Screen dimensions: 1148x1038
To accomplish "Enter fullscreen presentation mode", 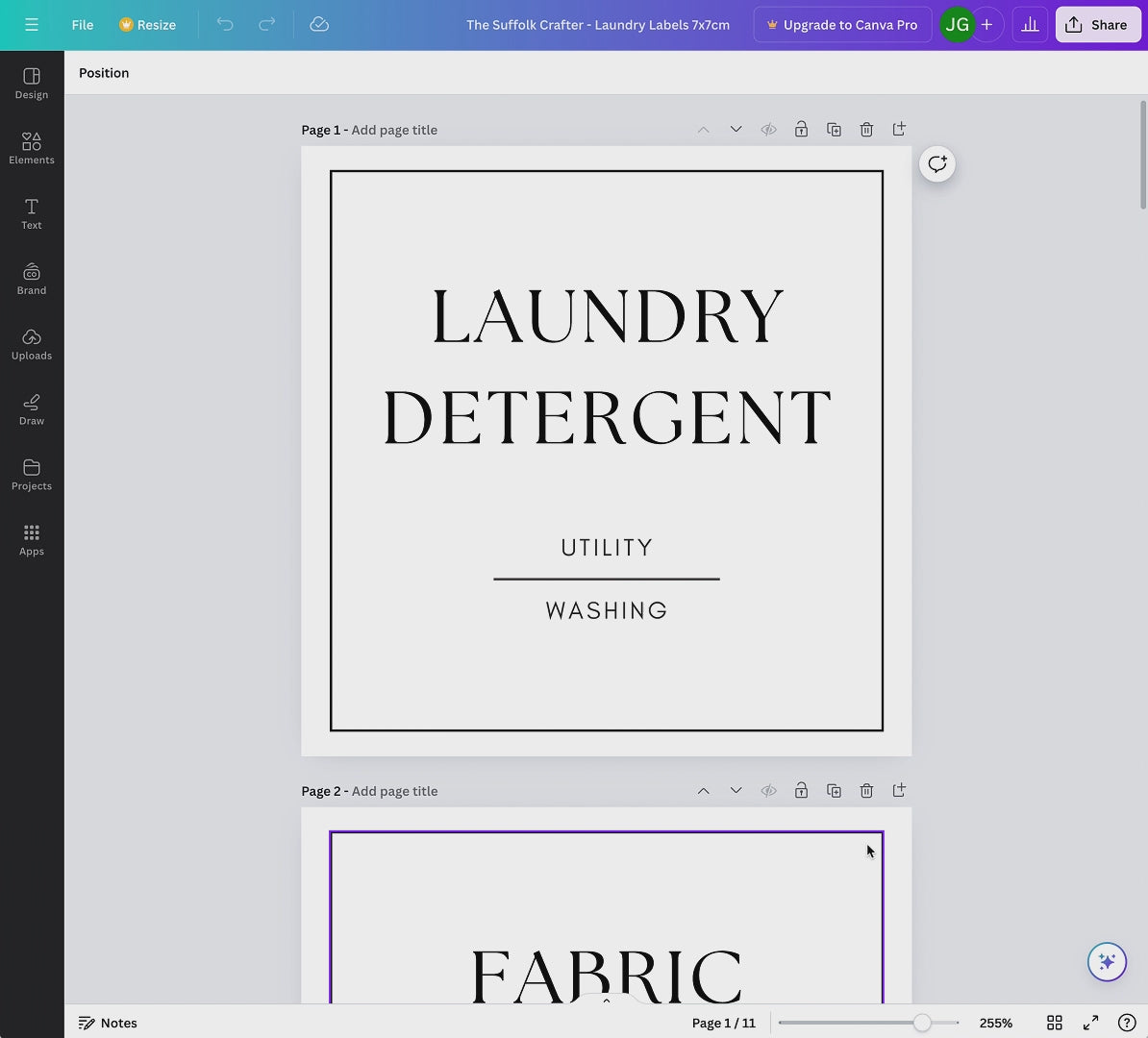I will click(1091, 1023).
